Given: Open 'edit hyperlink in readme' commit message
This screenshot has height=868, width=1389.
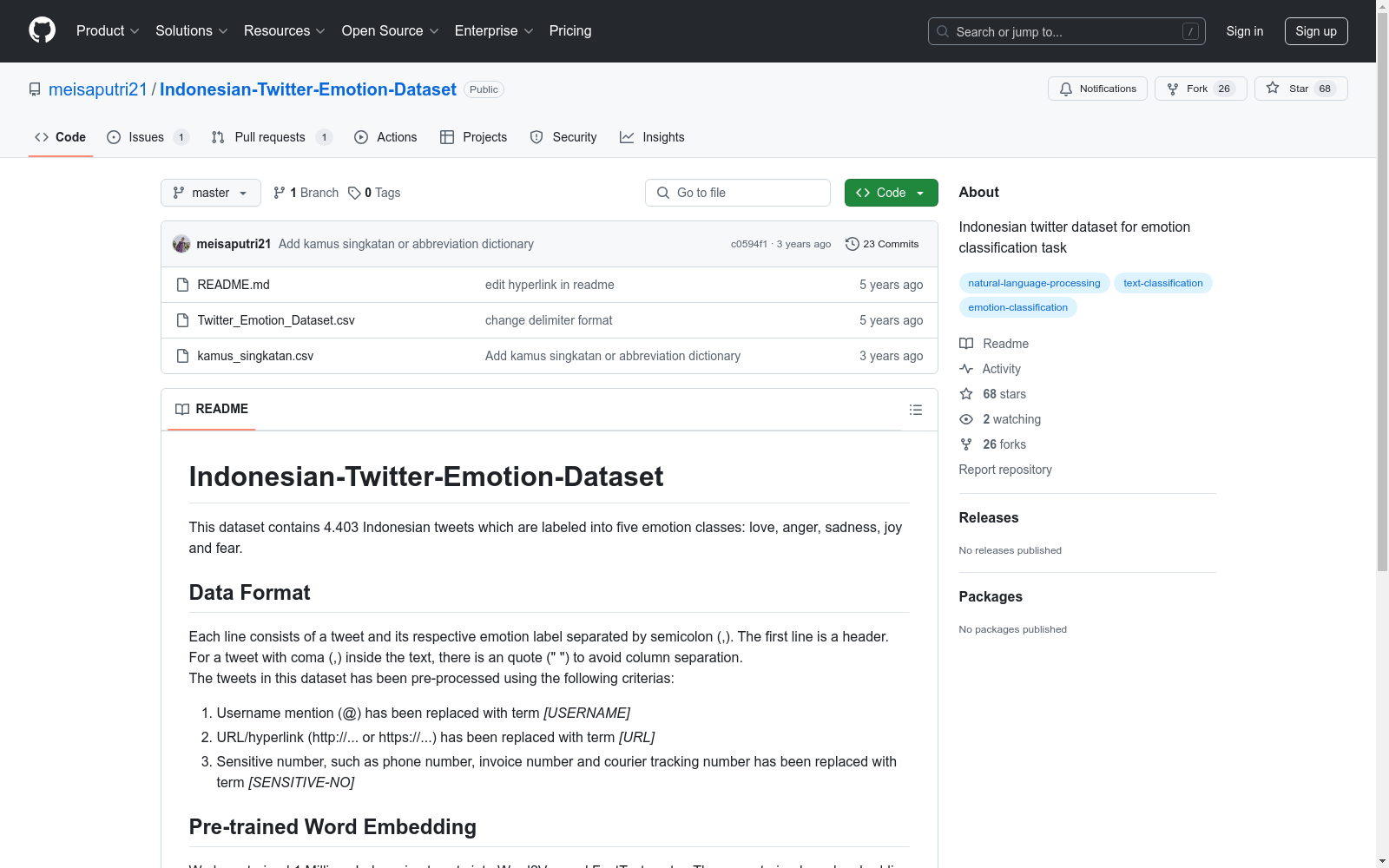Looking at the screenshot, I should click(x=550, y=285).
